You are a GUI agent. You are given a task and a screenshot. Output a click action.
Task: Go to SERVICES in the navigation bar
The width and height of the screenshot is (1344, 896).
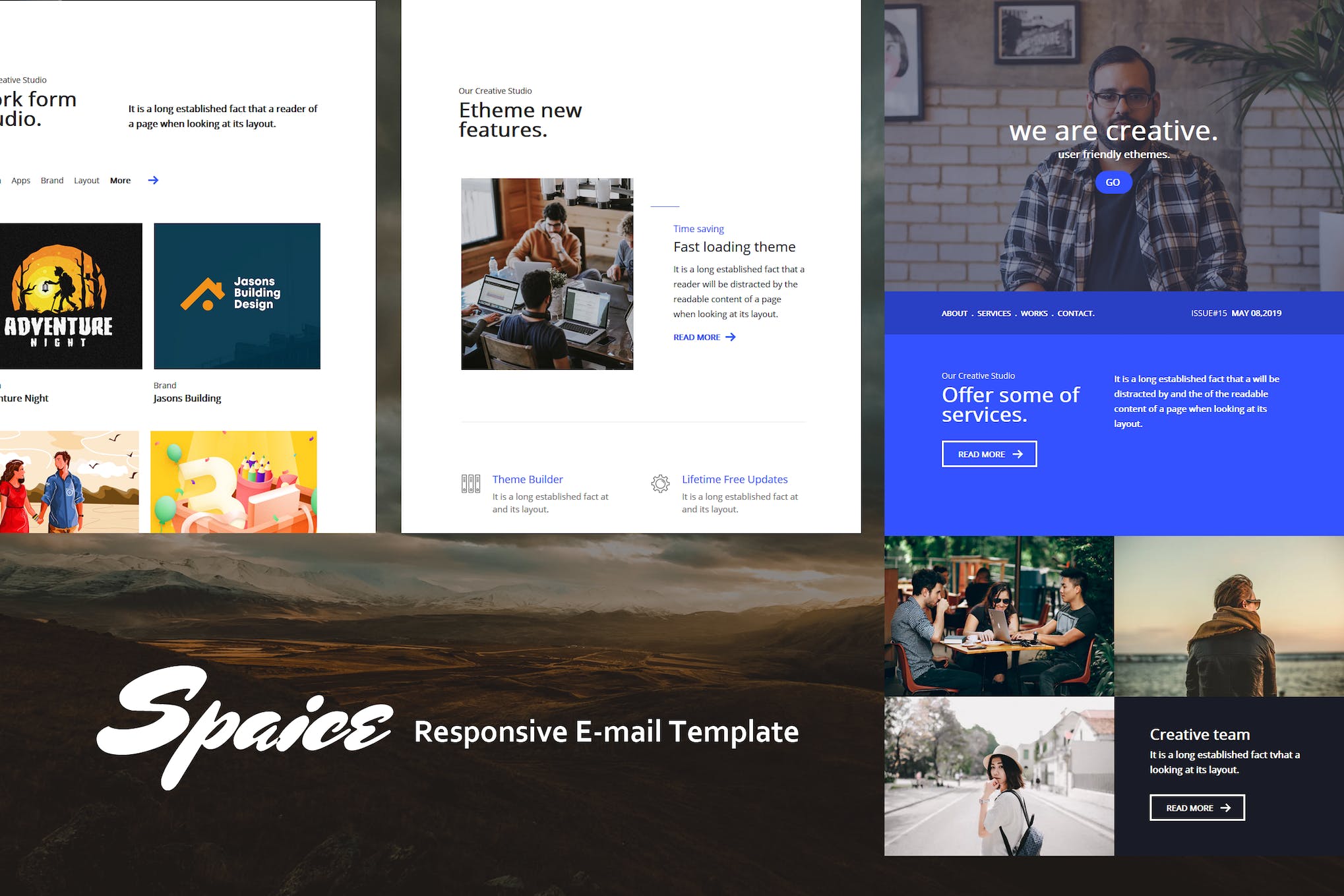[993, 313]
